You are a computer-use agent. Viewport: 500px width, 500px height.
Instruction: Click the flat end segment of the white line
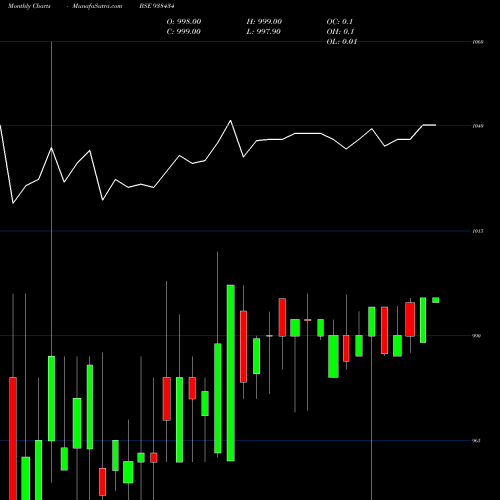(429, 125)
